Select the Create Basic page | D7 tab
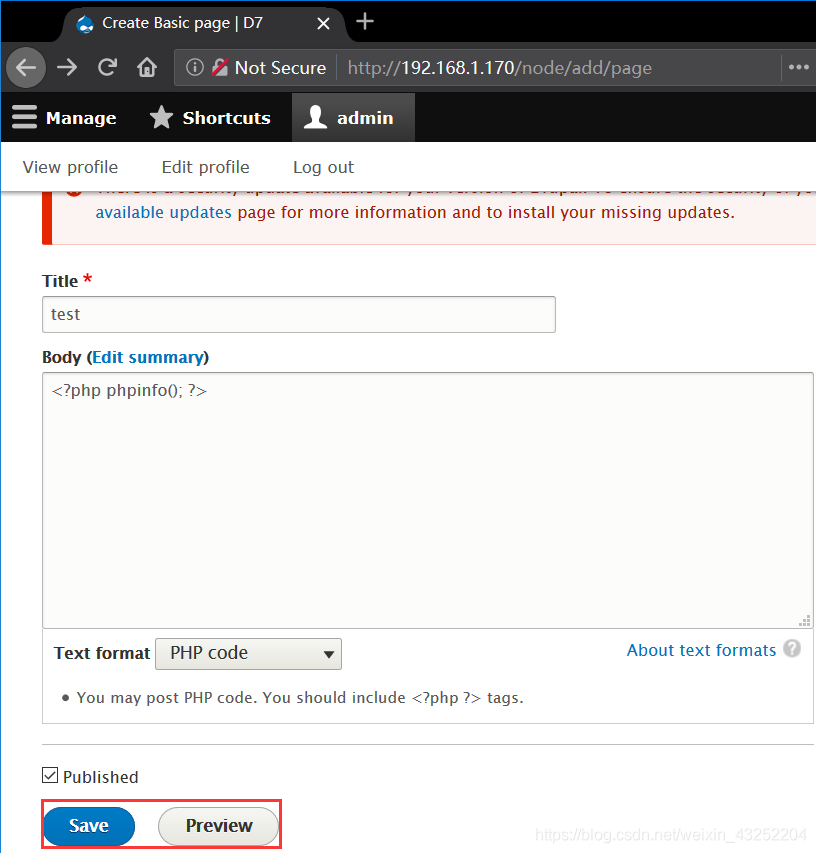Viewport: 816px width, 853px height. 205,24
